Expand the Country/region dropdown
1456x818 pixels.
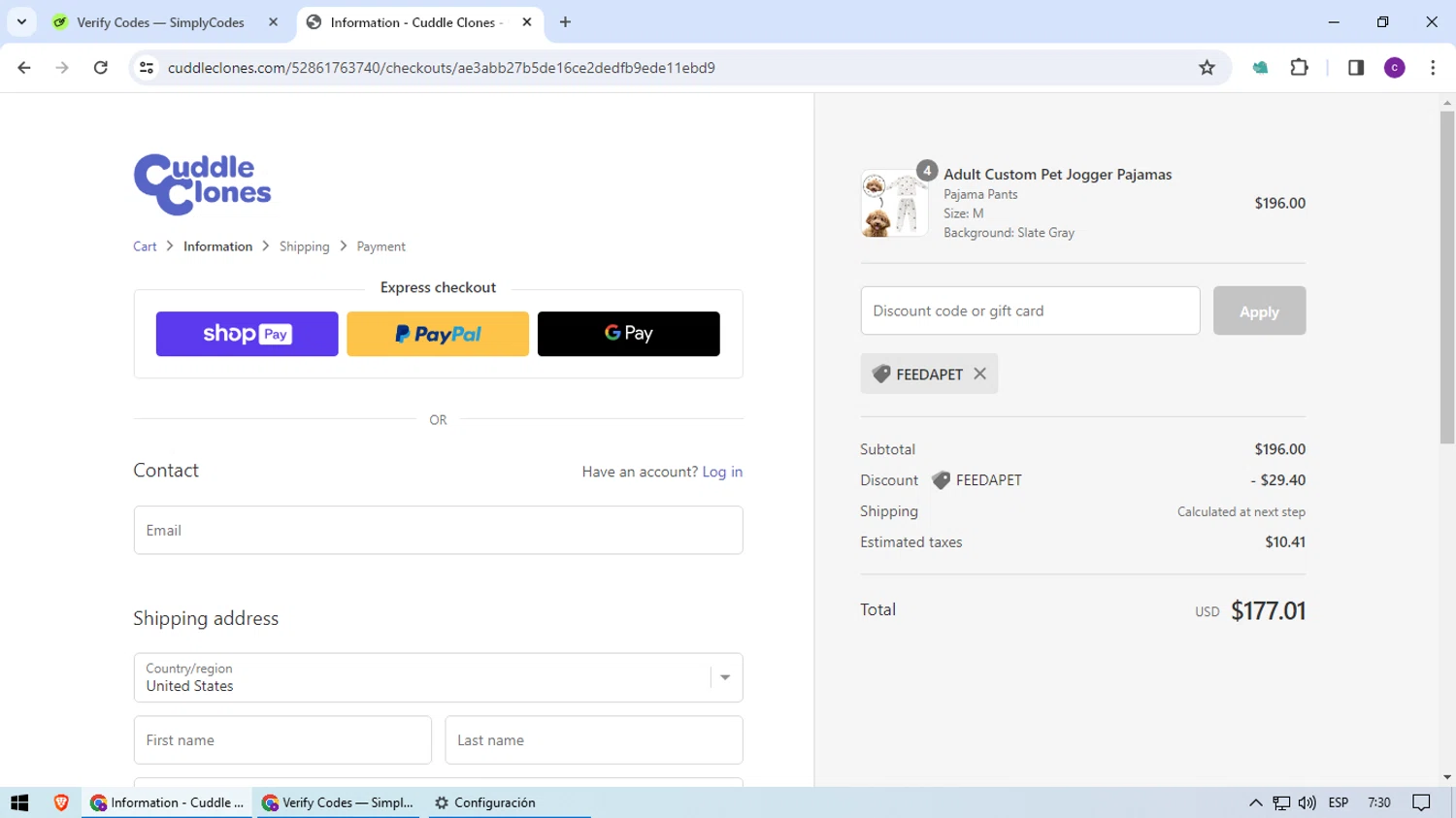438,677
